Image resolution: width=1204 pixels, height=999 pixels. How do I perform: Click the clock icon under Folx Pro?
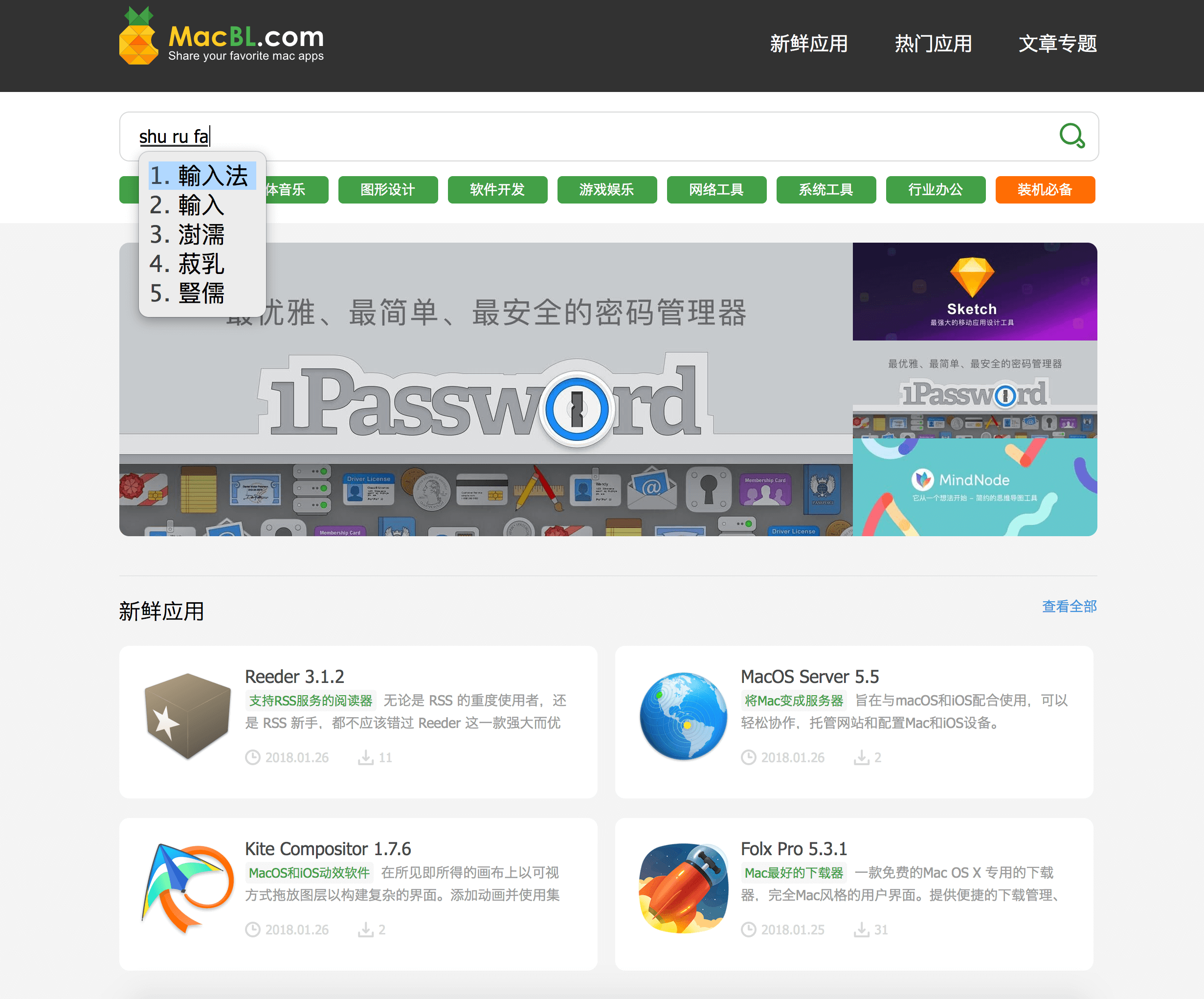[x=749, y=930]
